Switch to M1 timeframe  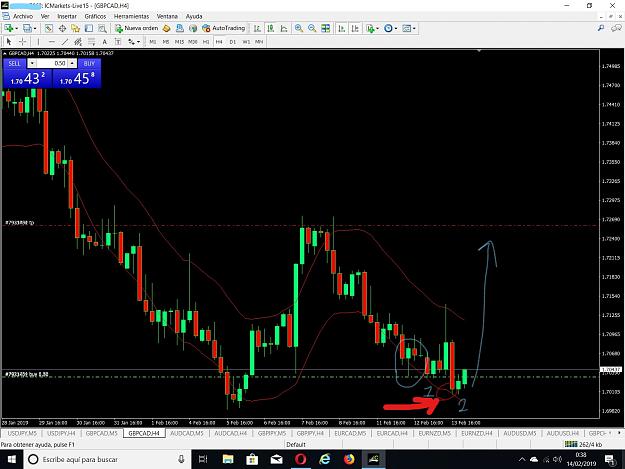tap(153, 42)
